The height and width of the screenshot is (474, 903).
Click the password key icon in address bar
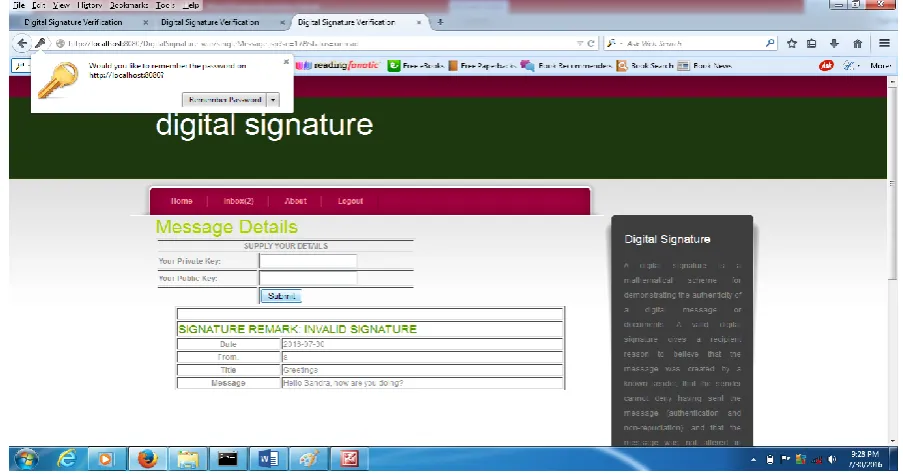[x=40, y=43]
